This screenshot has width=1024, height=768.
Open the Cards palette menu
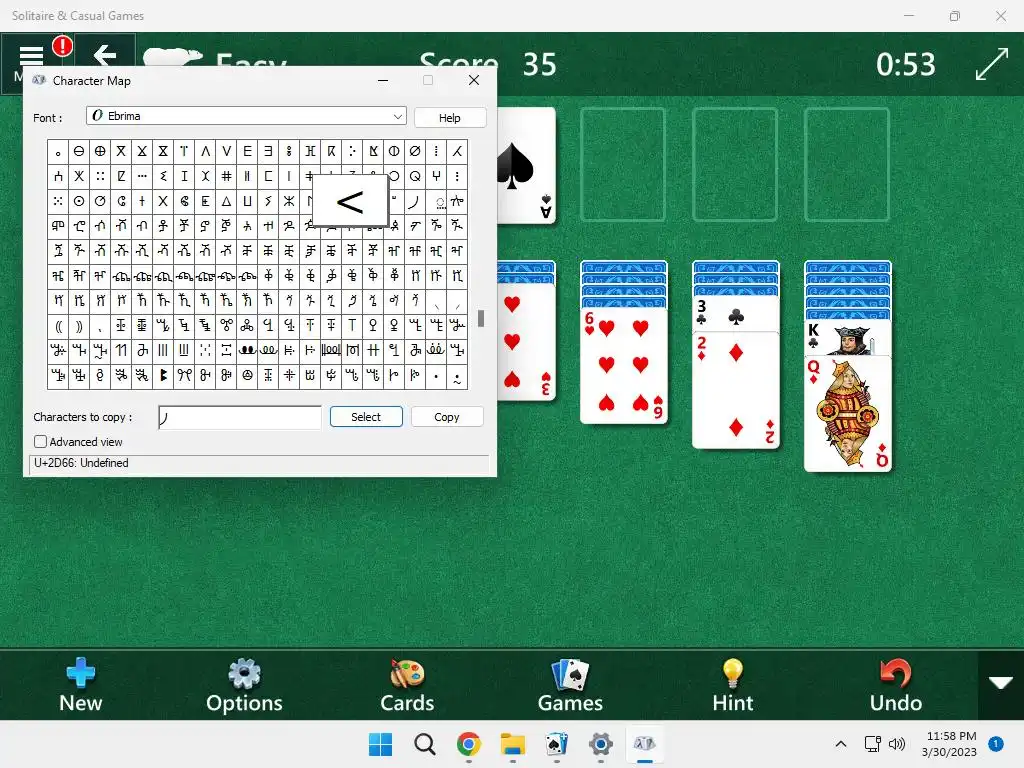[x=407, y=685]
